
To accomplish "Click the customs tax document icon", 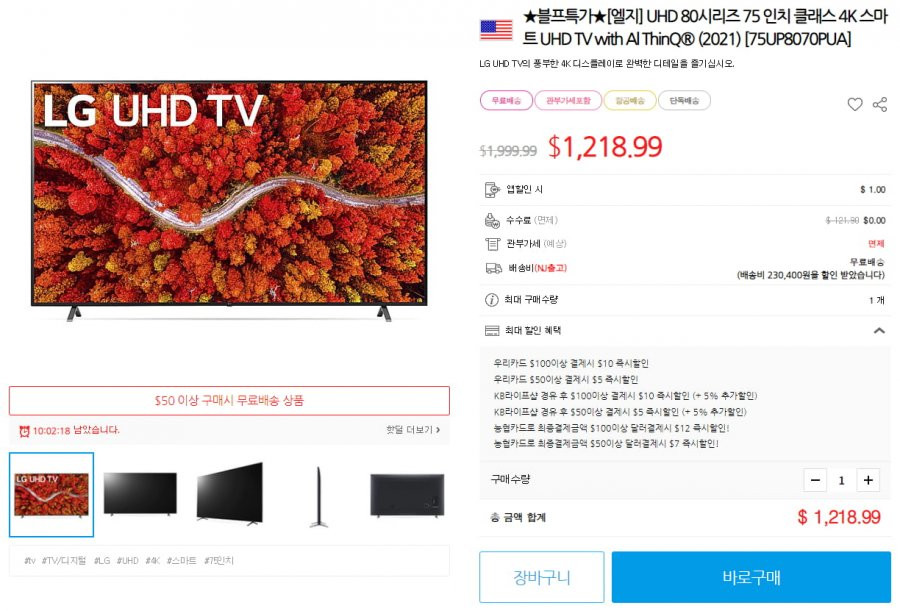I will click(492, 244).
